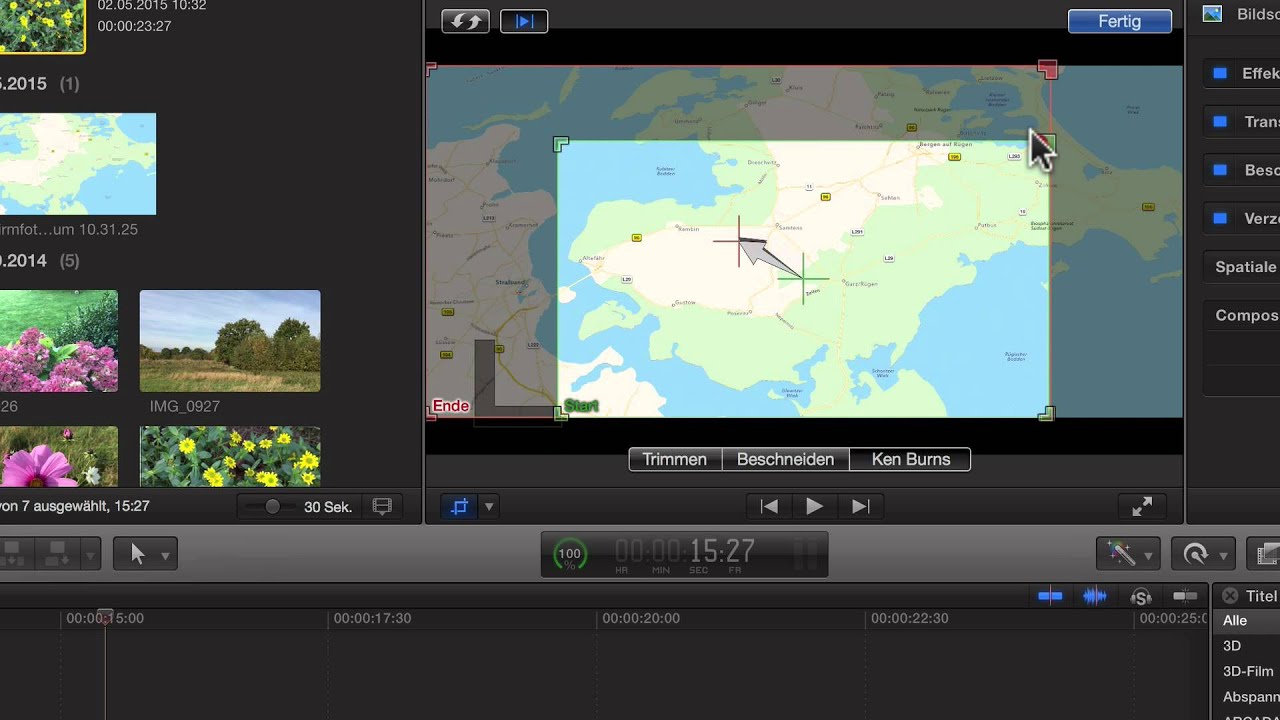The width and height of the screenshot is (1280, 720).
Task: Toggle the Verz... checkbox in inspector
Action: pos(1220,218)
